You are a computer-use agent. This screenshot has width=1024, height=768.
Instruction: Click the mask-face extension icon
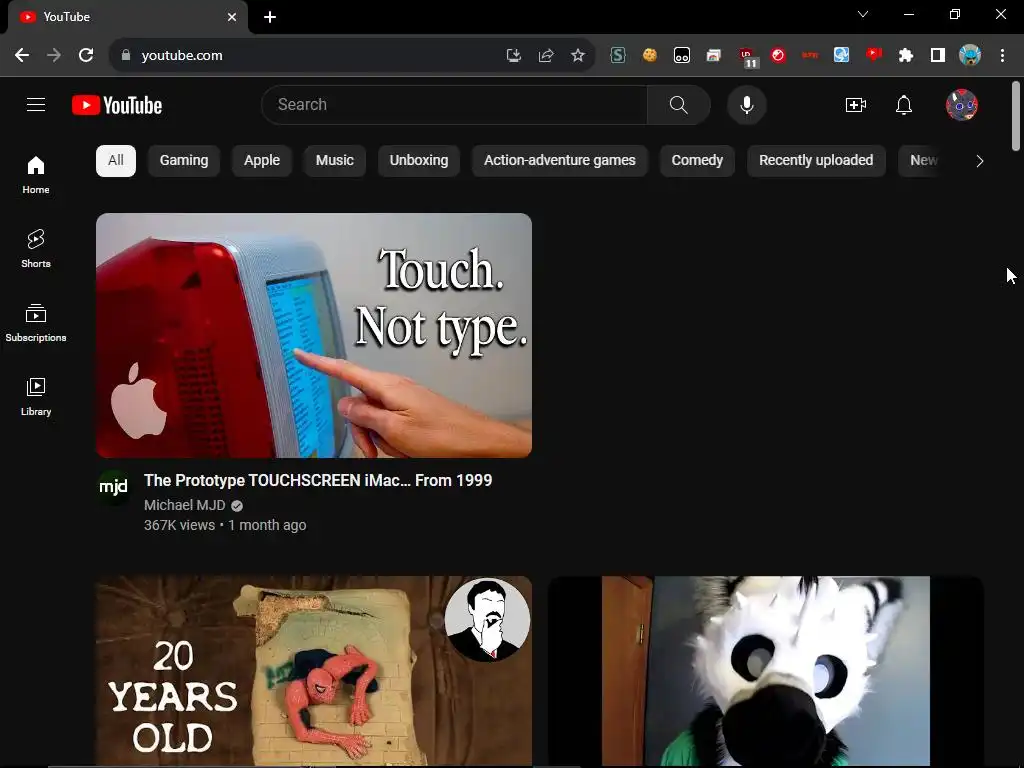coord(682,56)
